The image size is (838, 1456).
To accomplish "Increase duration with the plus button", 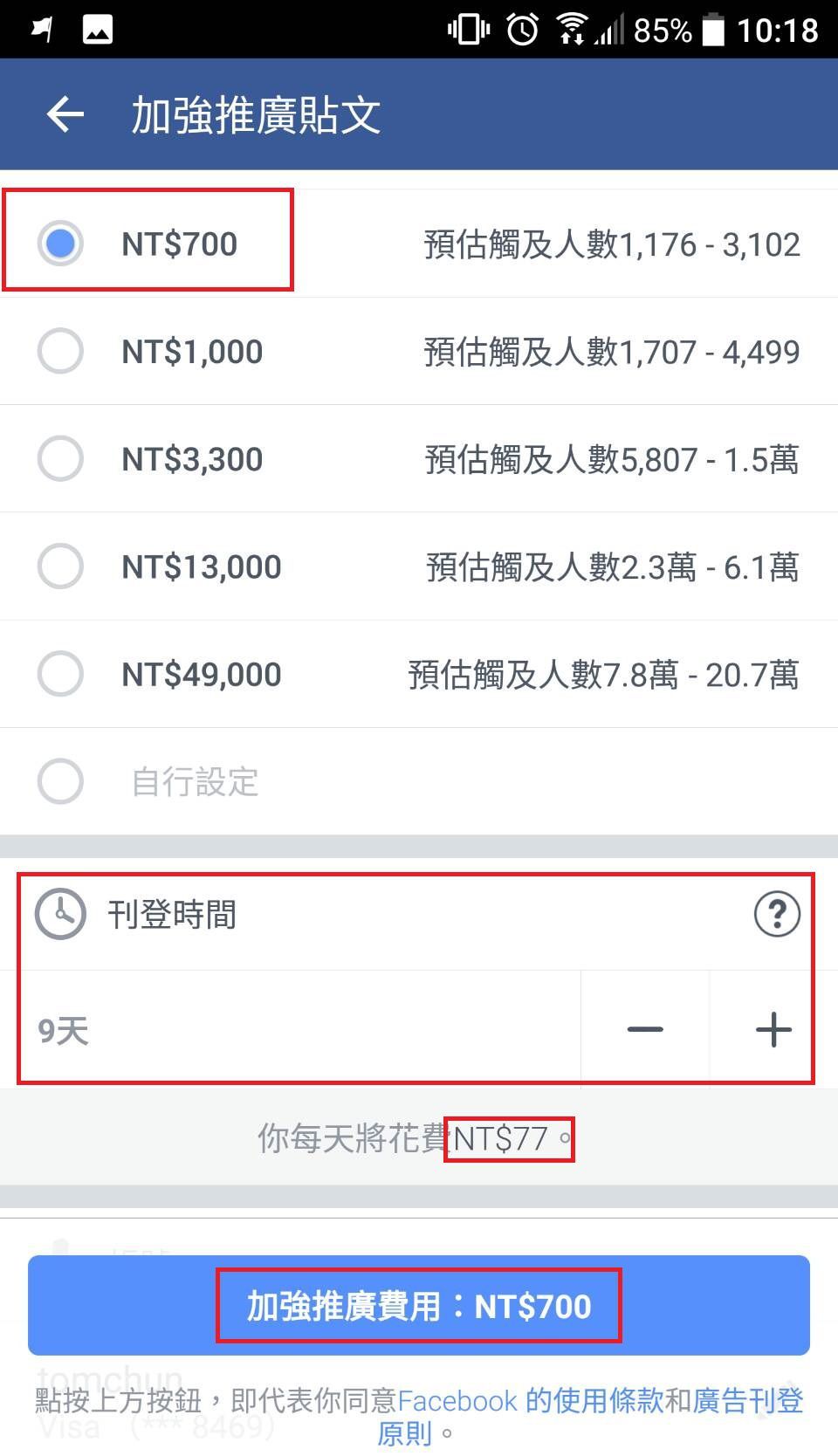I will coord(773,1030).
